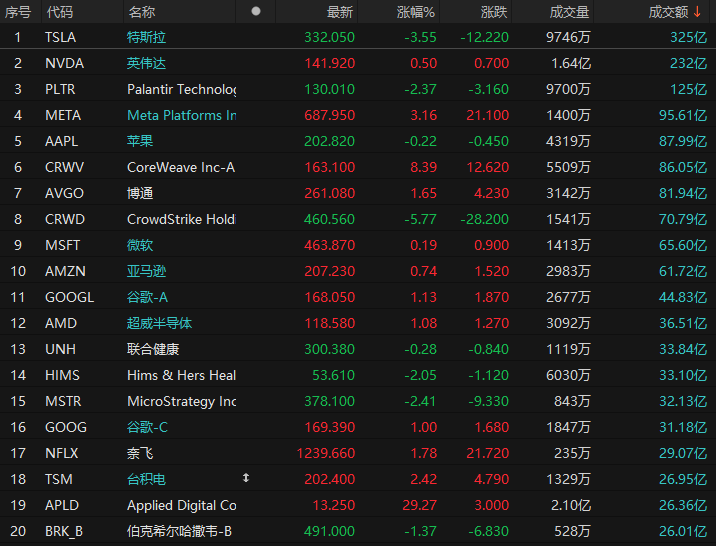Select the UNH ticker code

[x=60, y=349]
